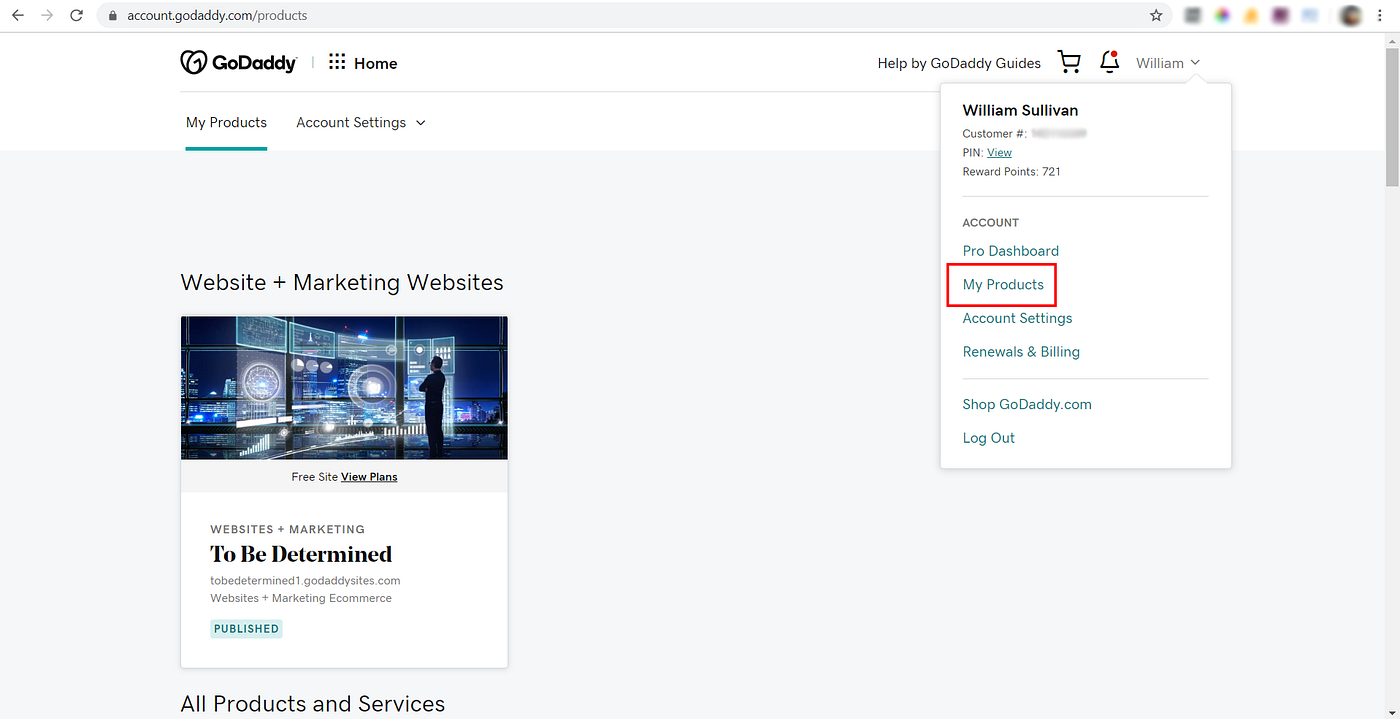Viewport: 1400px width, 719px height.
Task: Click Reward Points: 721 text
Action: (1011, 172)
